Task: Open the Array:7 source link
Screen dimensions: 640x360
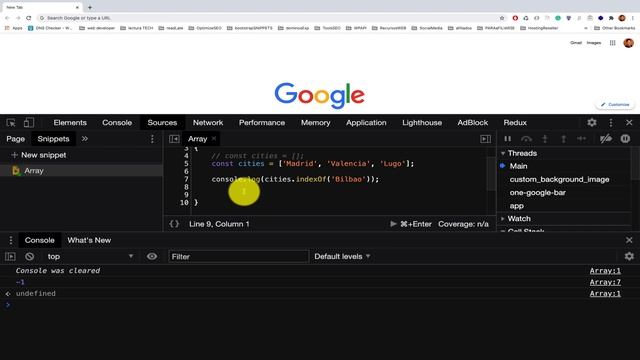Action: click(x=605, y=282)
